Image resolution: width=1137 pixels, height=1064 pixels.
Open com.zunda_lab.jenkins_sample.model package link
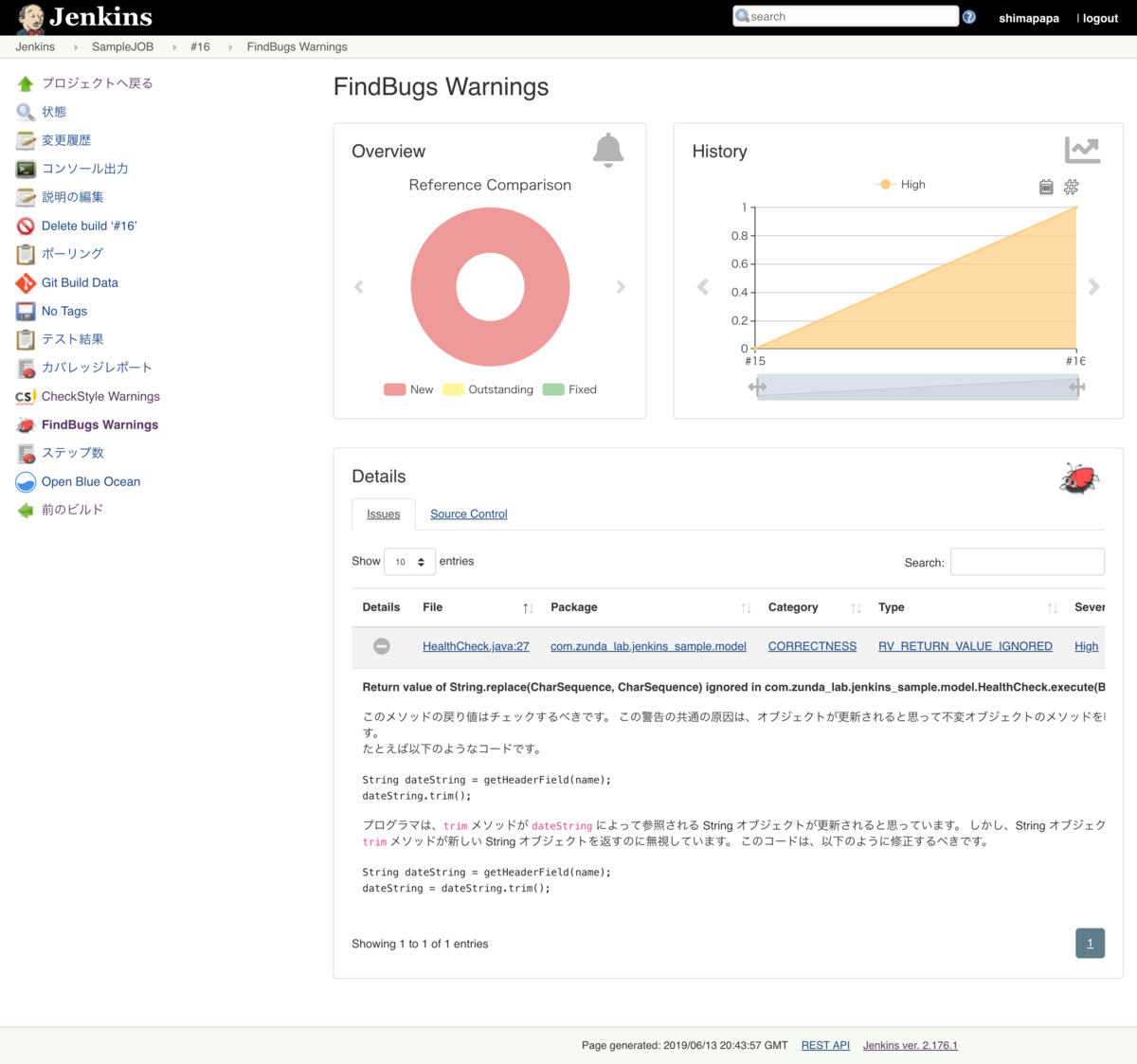pos(648,646)
